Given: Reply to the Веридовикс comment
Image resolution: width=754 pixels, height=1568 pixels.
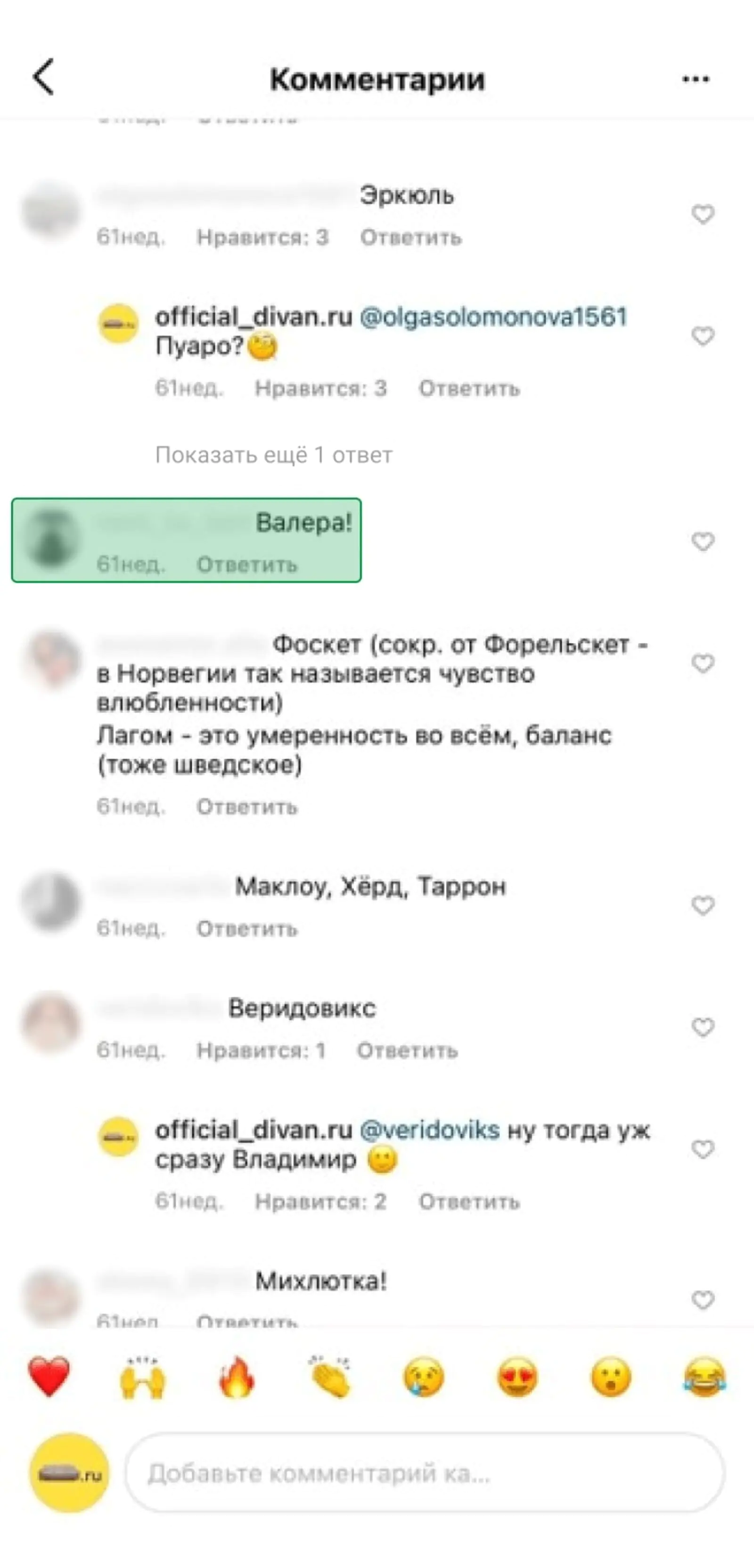Looking at the screenshot, I should (408, 1051).
